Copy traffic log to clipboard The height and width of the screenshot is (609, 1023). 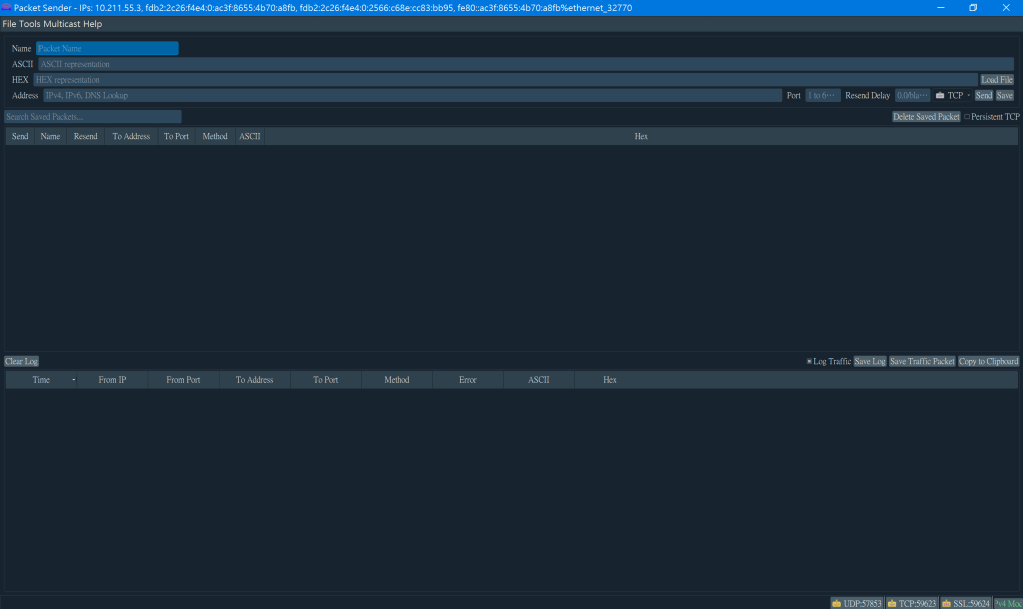(988, 361)
